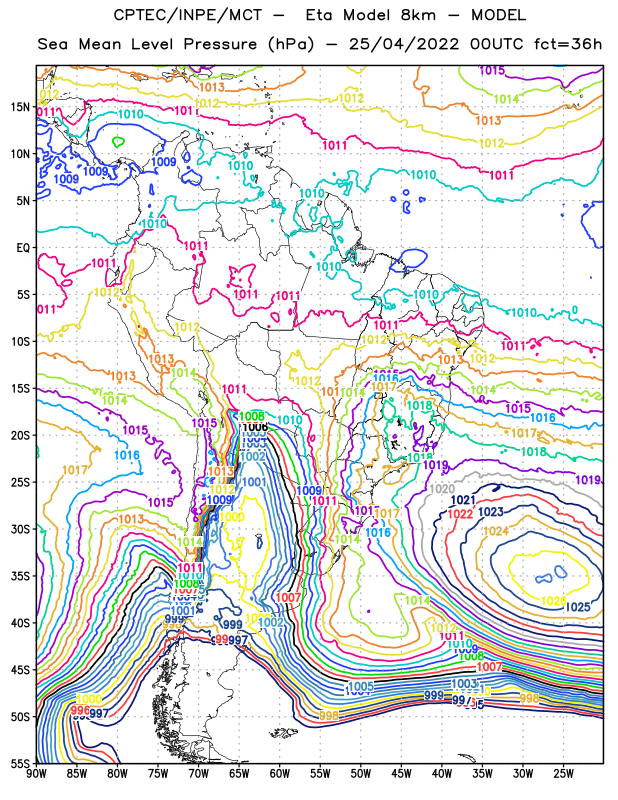
Task: Click the EQ latitude axis label
Action: tap(23, 248)
